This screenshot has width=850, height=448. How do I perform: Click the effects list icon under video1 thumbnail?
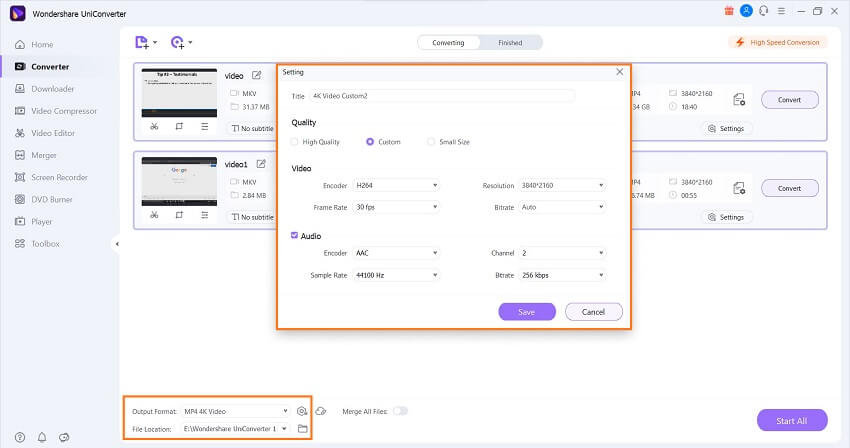point(204,215)
